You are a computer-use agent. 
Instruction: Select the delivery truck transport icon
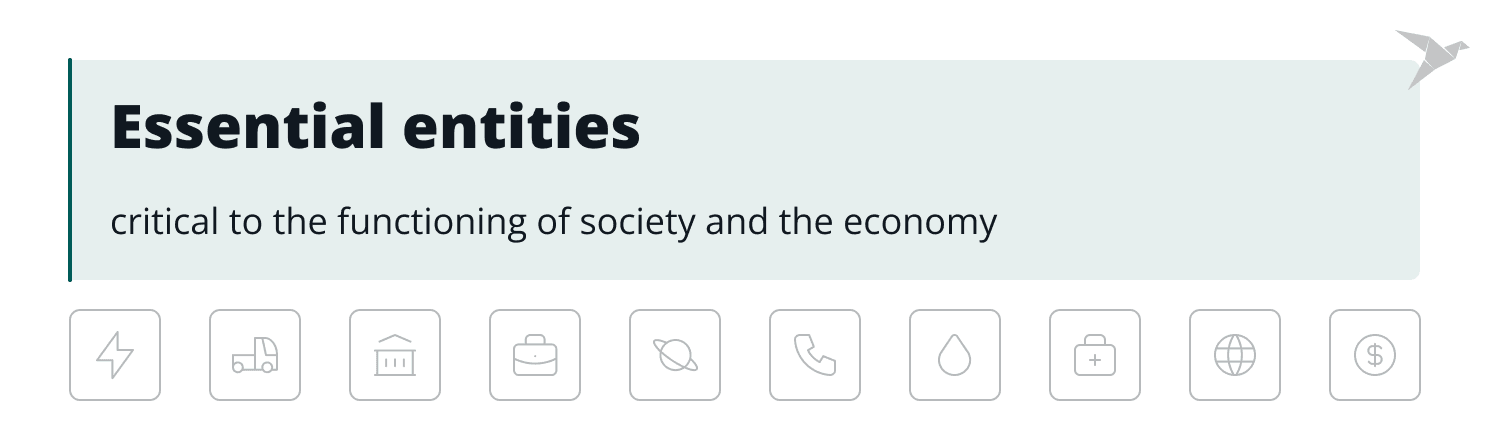(255, 355)
